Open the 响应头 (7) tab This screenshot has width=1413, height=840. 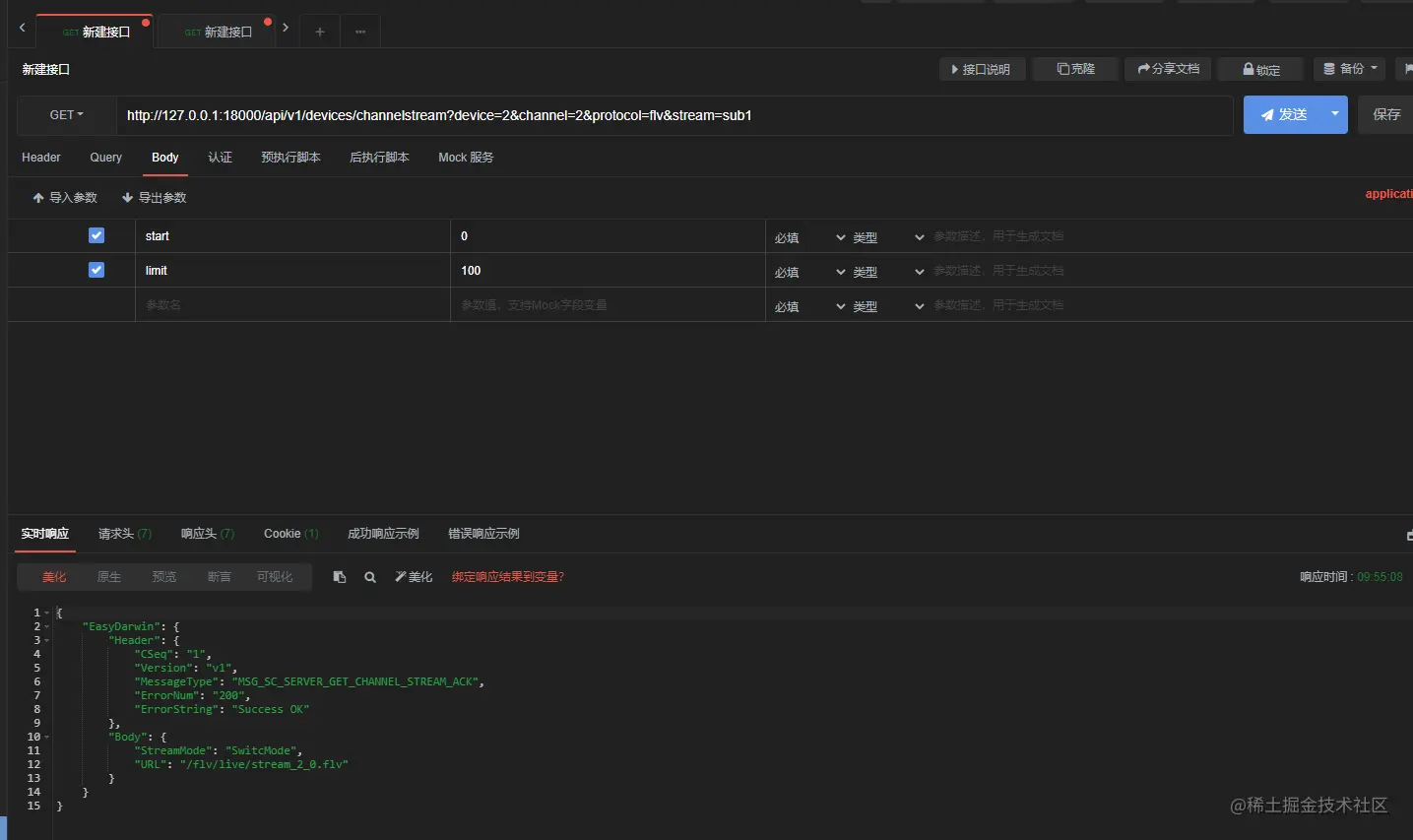pos(208,534)
